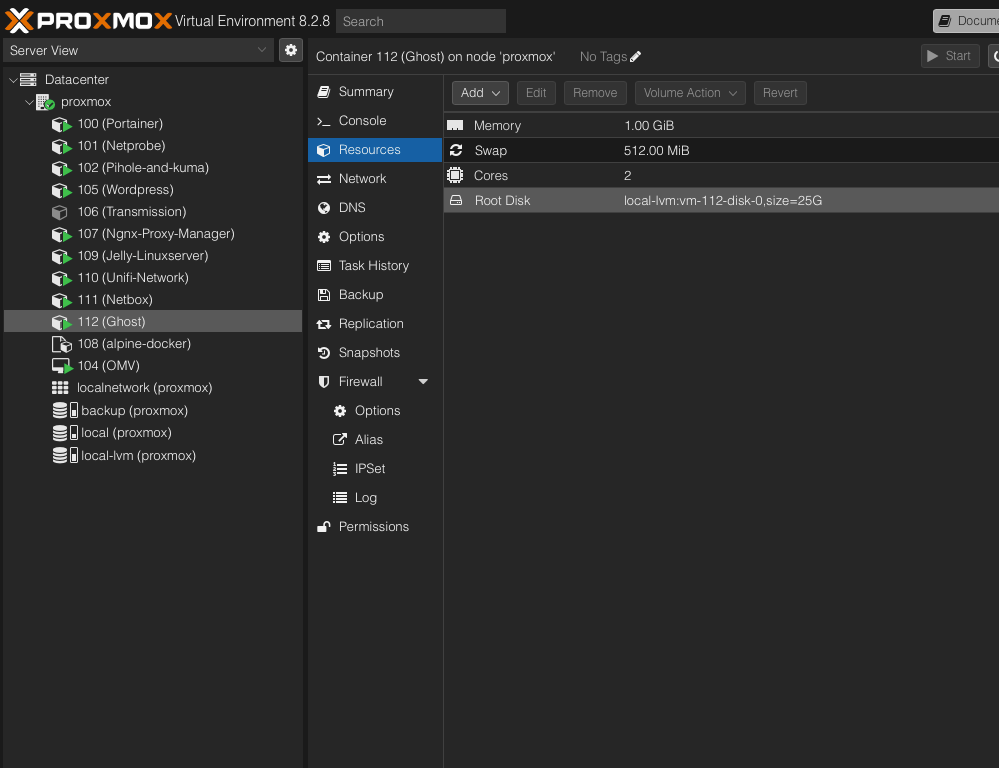Click the storage icon for backup (proxmox)
Screen dimensions: 999x768
click(x=61, y=411)
